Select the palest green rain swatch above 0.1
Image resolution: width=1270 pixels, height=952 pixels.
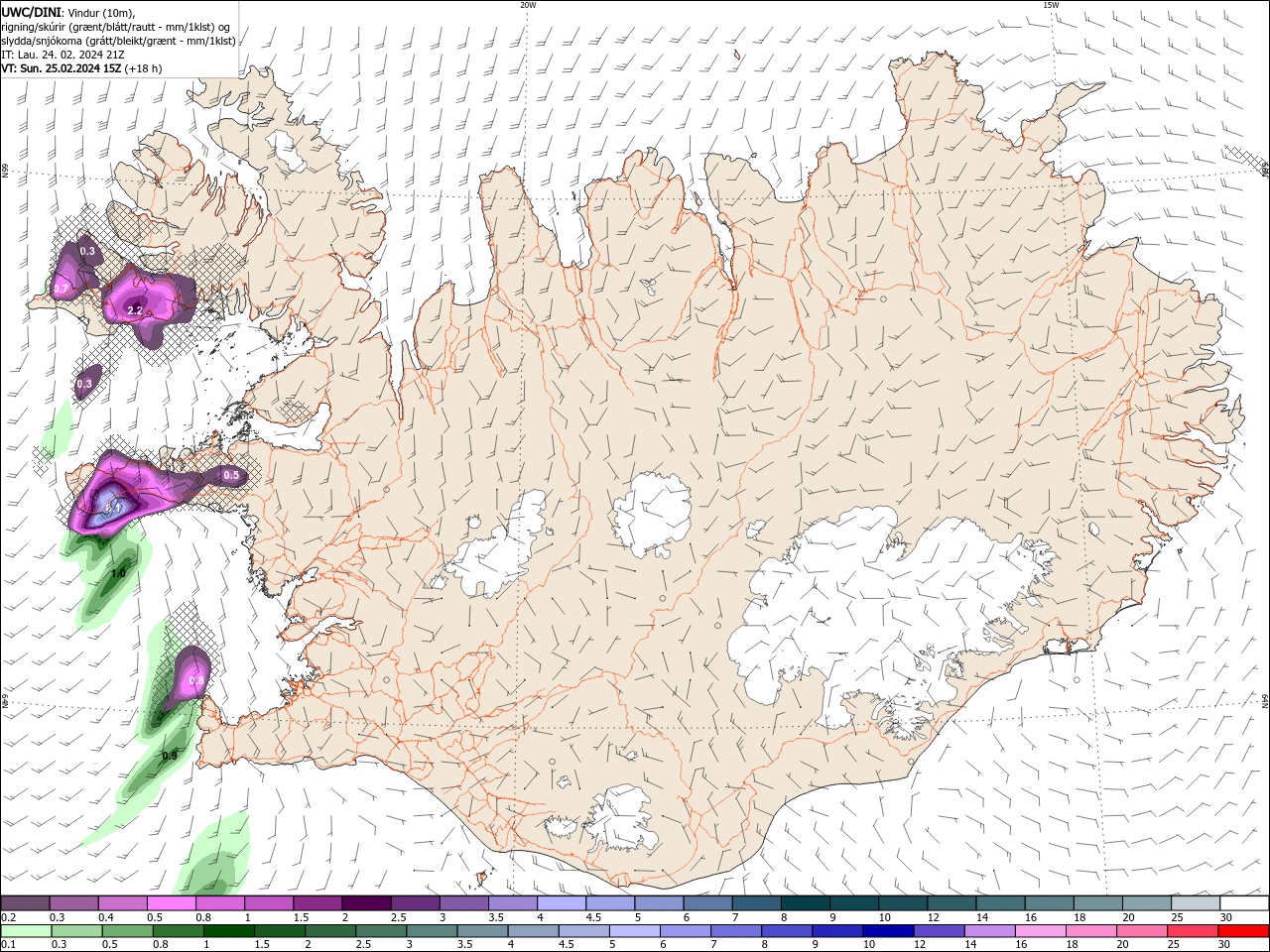(26, 931)
